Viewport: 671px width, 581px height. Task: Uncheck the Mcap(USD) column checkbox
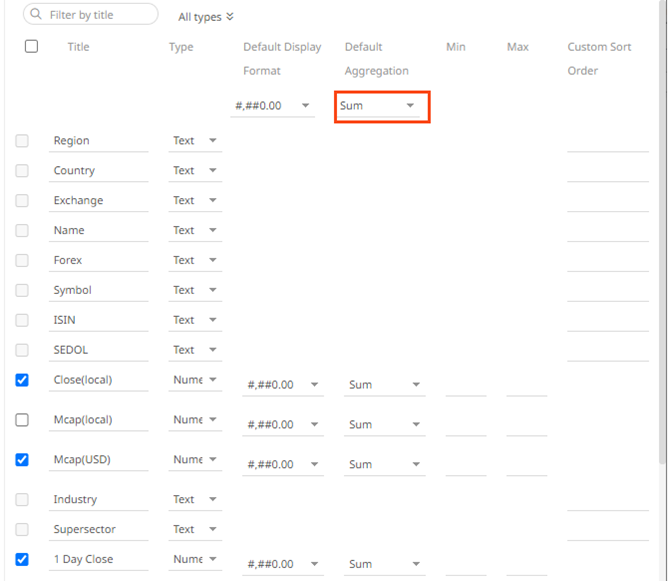point(22,460)
